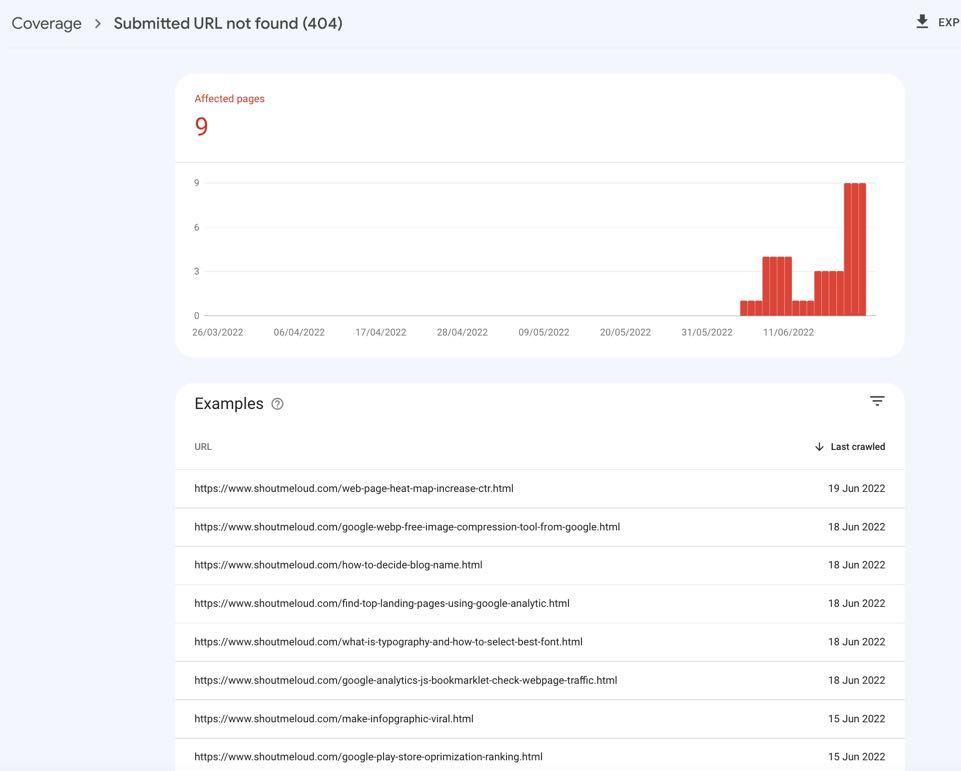
Task: Click the Last crawled sort arrow
Action: [x=819, y=447]
